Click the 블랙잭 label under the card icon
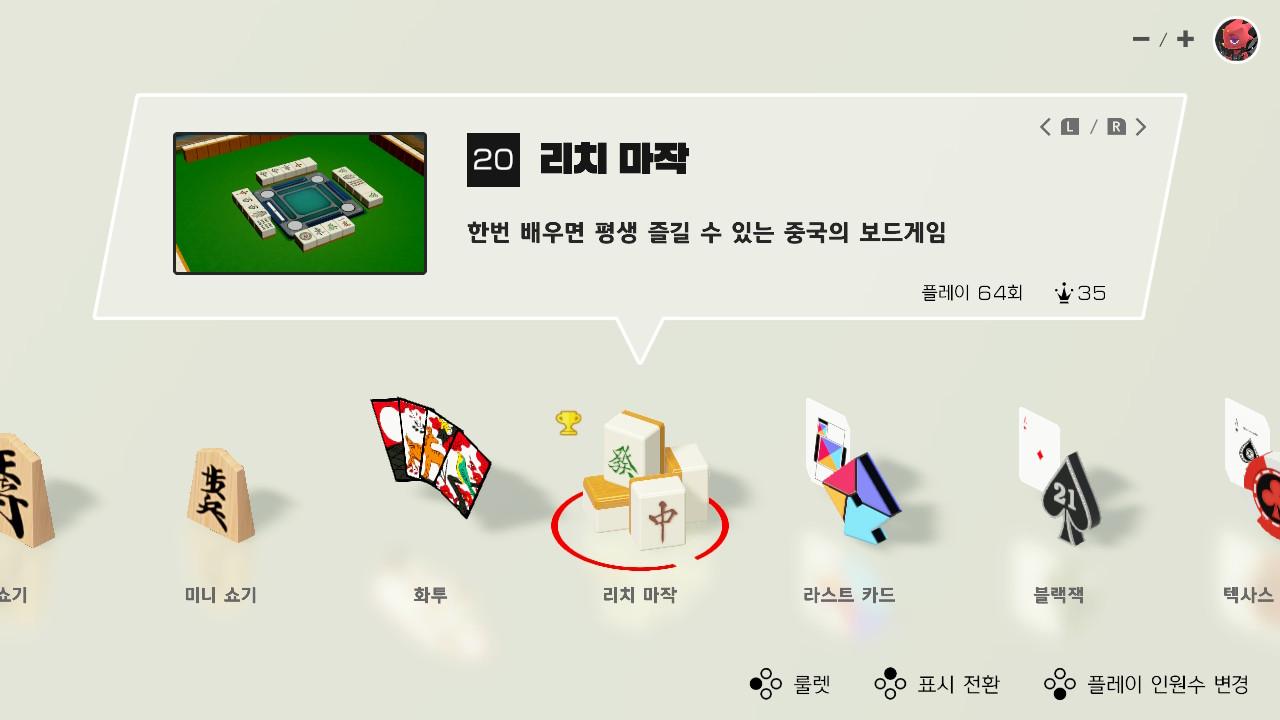The height and width of the screenshot is (720, 1280). 1059,595
